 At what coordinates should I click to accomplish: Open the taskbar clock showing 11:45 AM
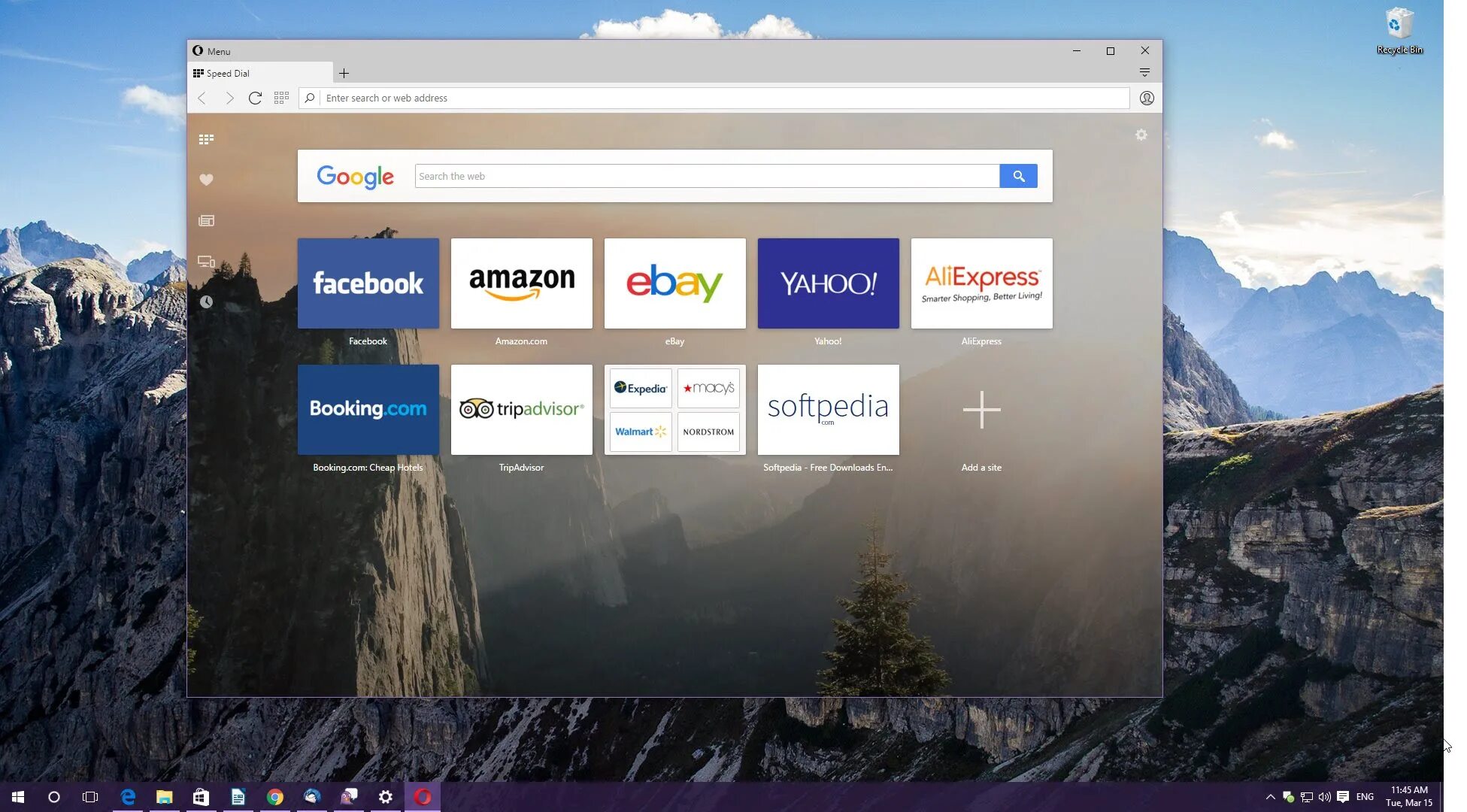pos(1409,797)
